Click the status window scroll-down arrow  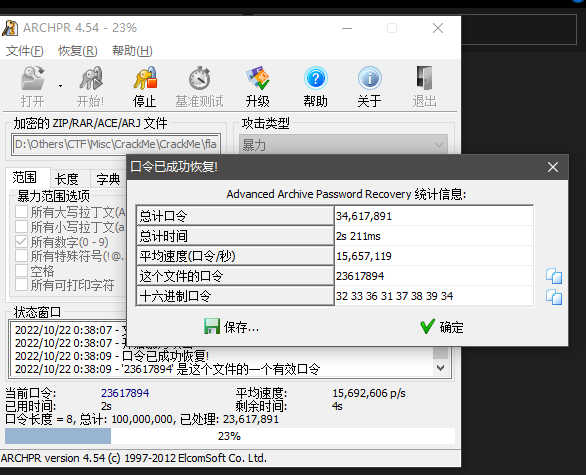[x=441, y=368]
